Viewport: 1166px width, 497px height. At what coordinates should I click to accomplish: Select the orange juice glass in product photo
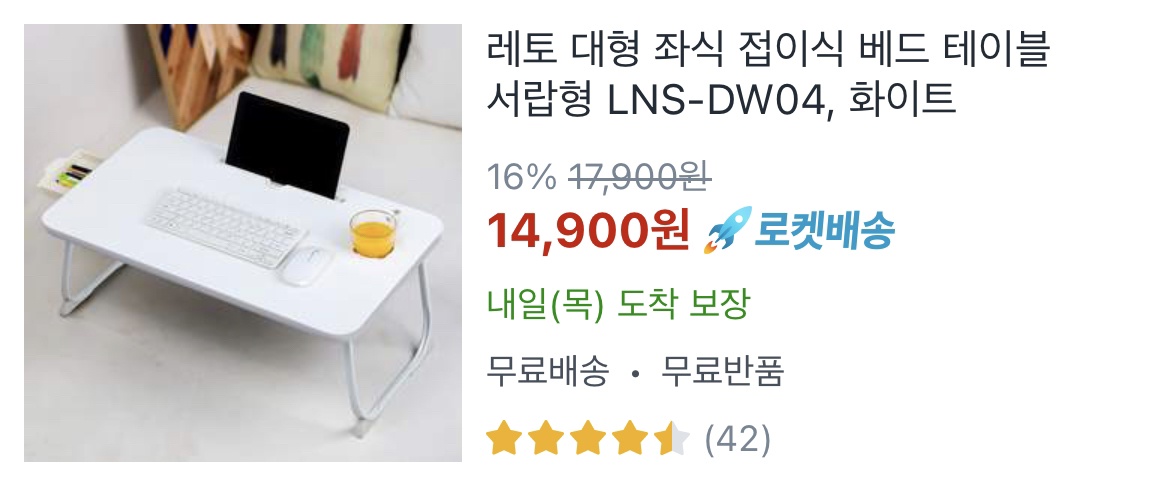point(372,234)
